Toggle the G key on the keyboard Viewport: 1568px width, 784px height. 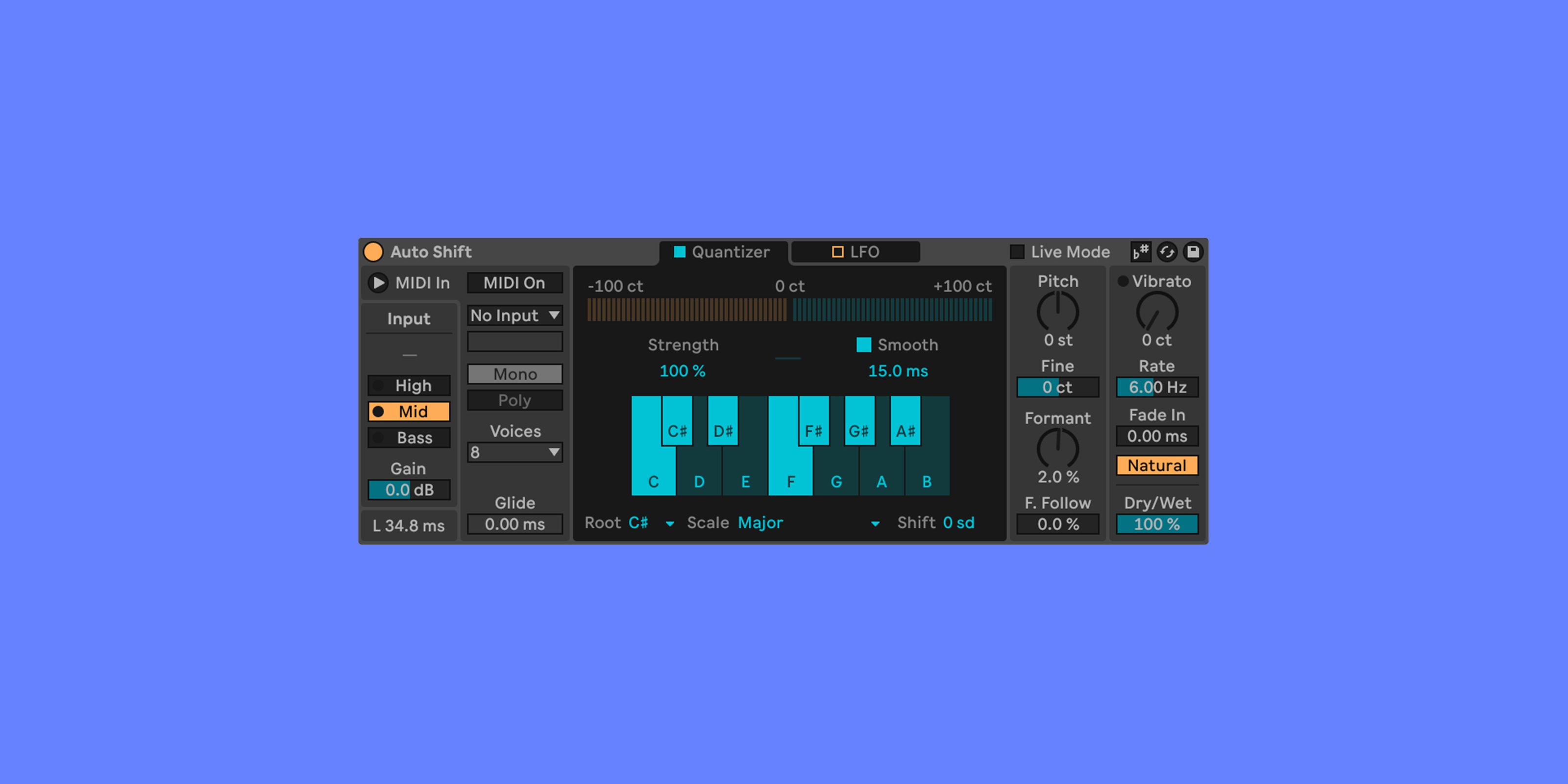pyautogui.click(x=836, y=472)
